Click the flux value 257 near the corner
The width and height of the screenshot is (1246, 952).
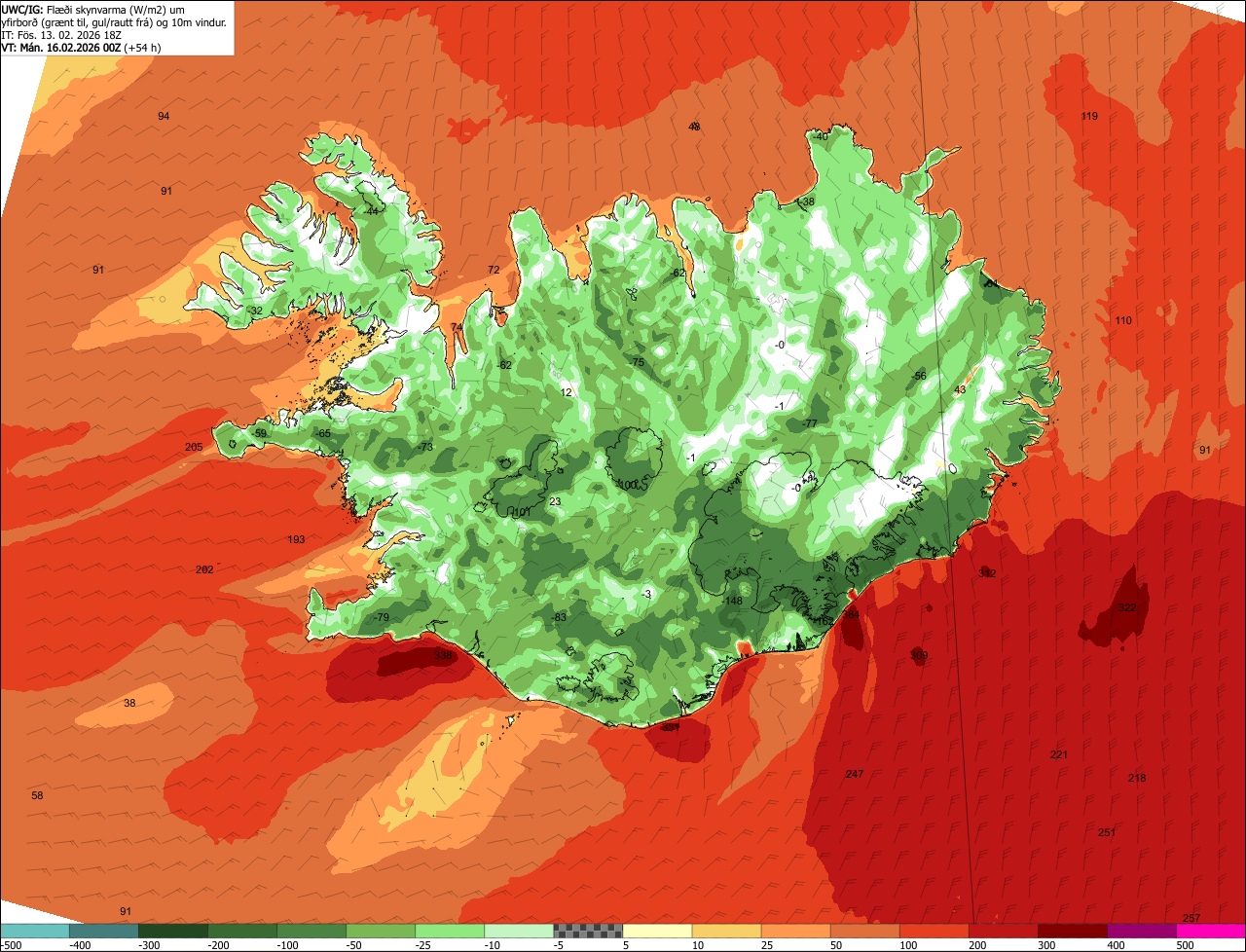(x=1191, y=918)
